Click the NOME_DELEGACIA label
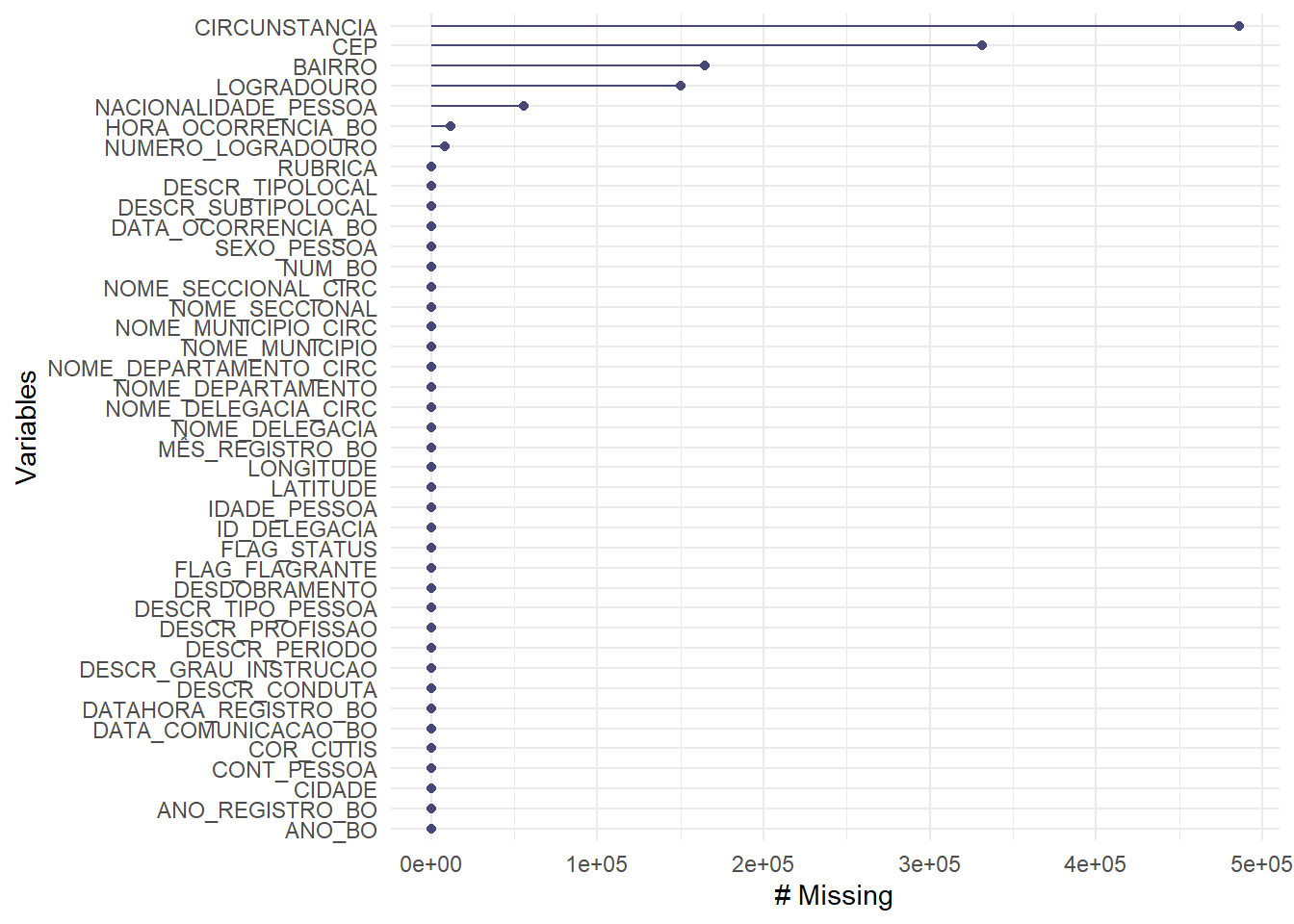The height and width of the screenshot is (924, 1294). click(x=274, y=429)
